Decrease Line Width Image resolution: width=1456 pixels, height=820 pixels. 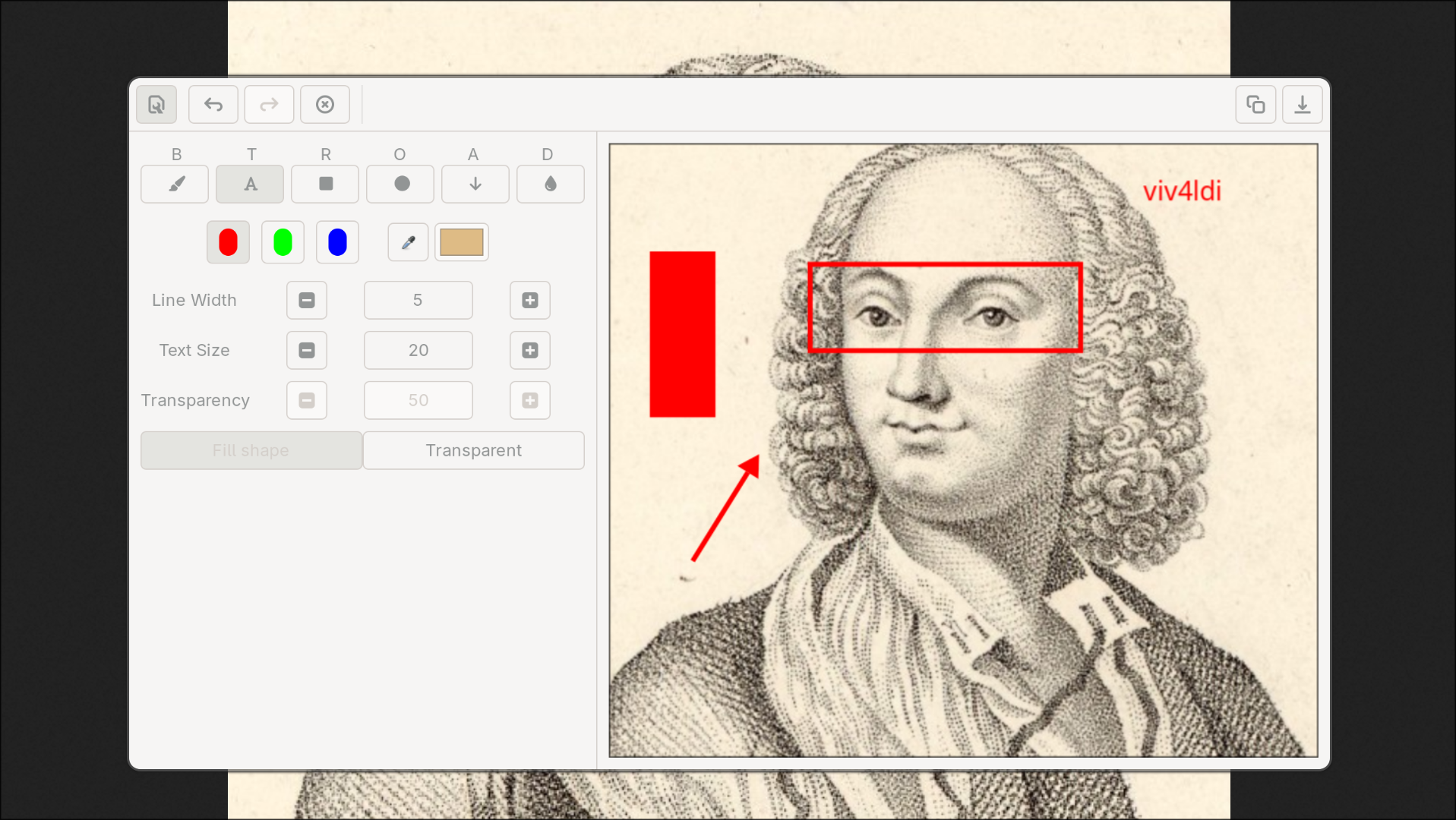click(307, 301)
